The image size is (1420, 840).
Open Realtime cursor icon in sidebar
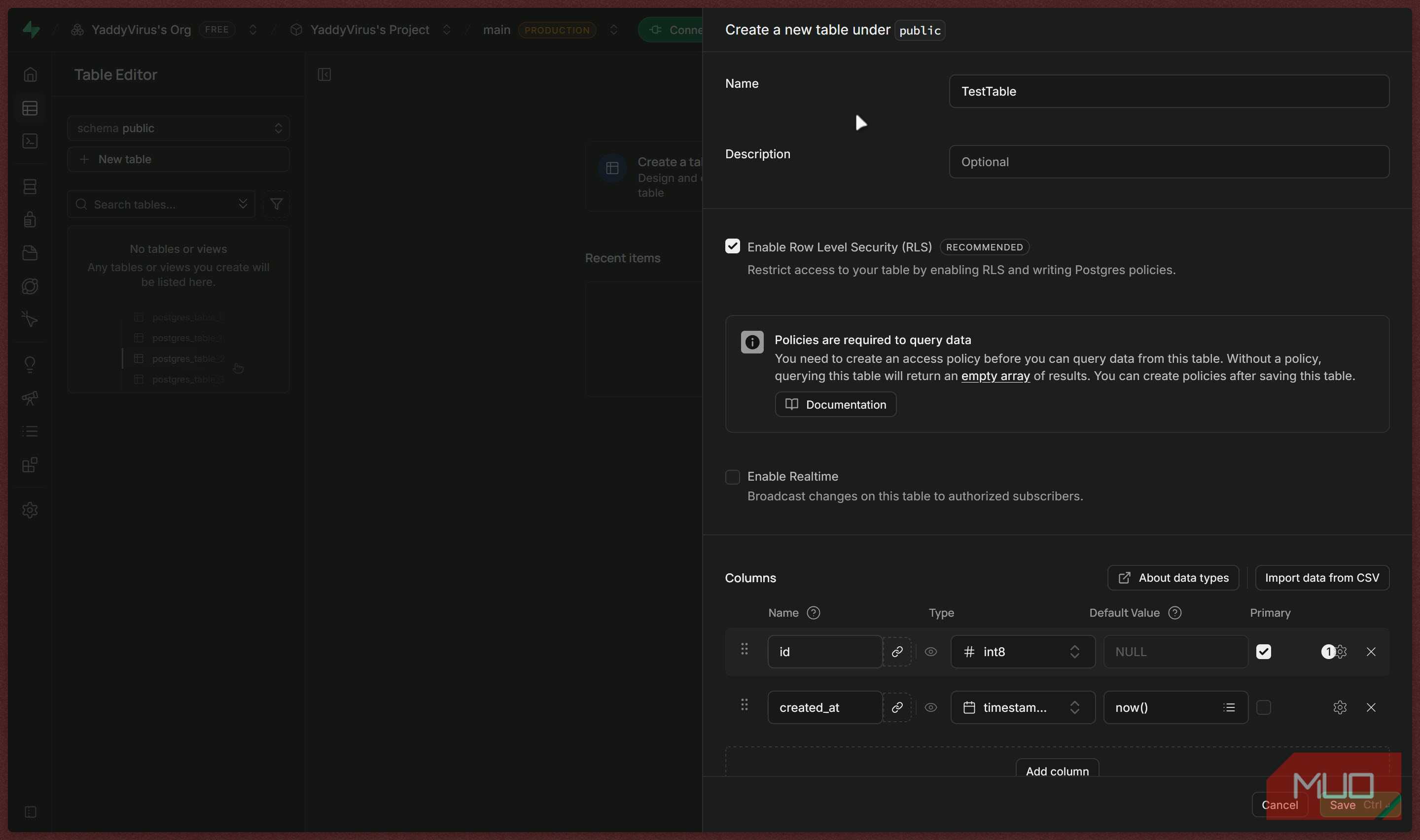(30, 318)
